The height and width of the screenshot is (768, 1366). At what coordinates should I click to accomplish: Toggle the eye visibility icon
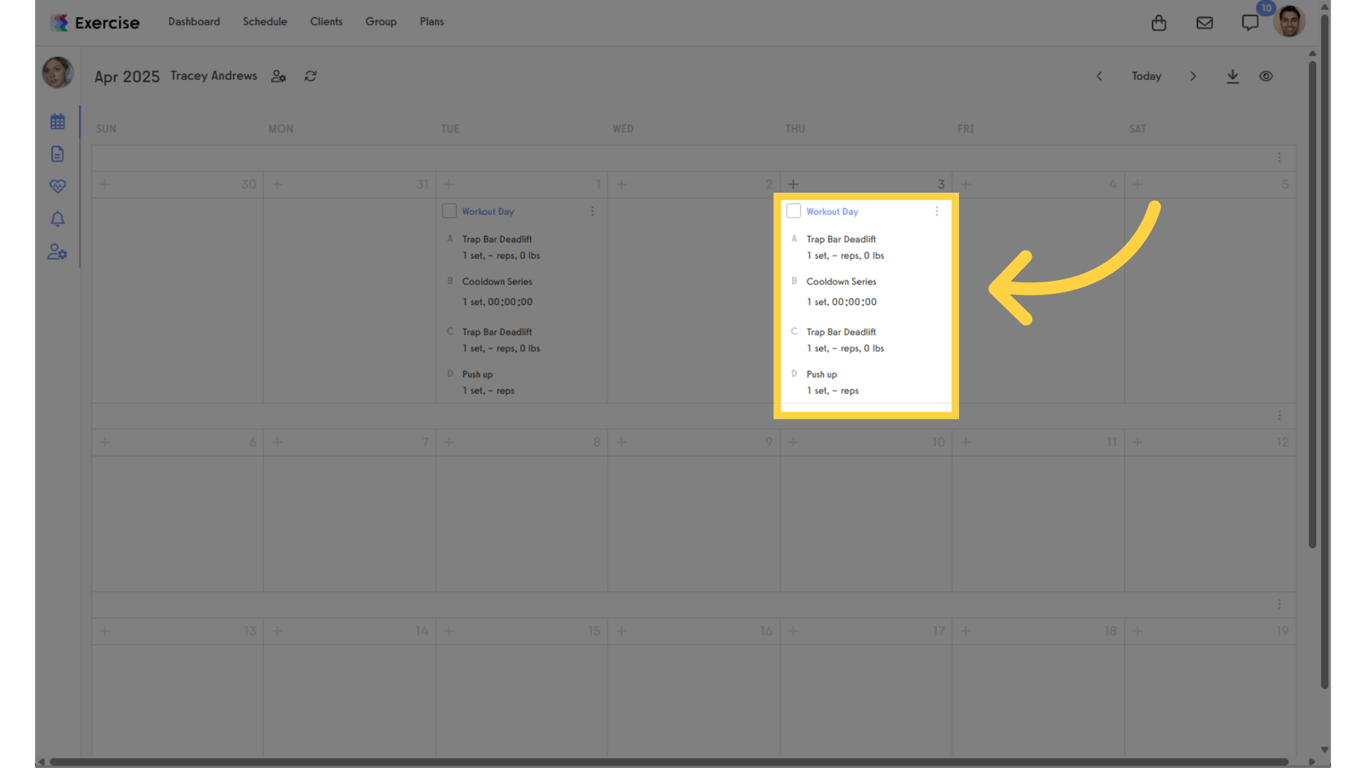click(1266, 76)
